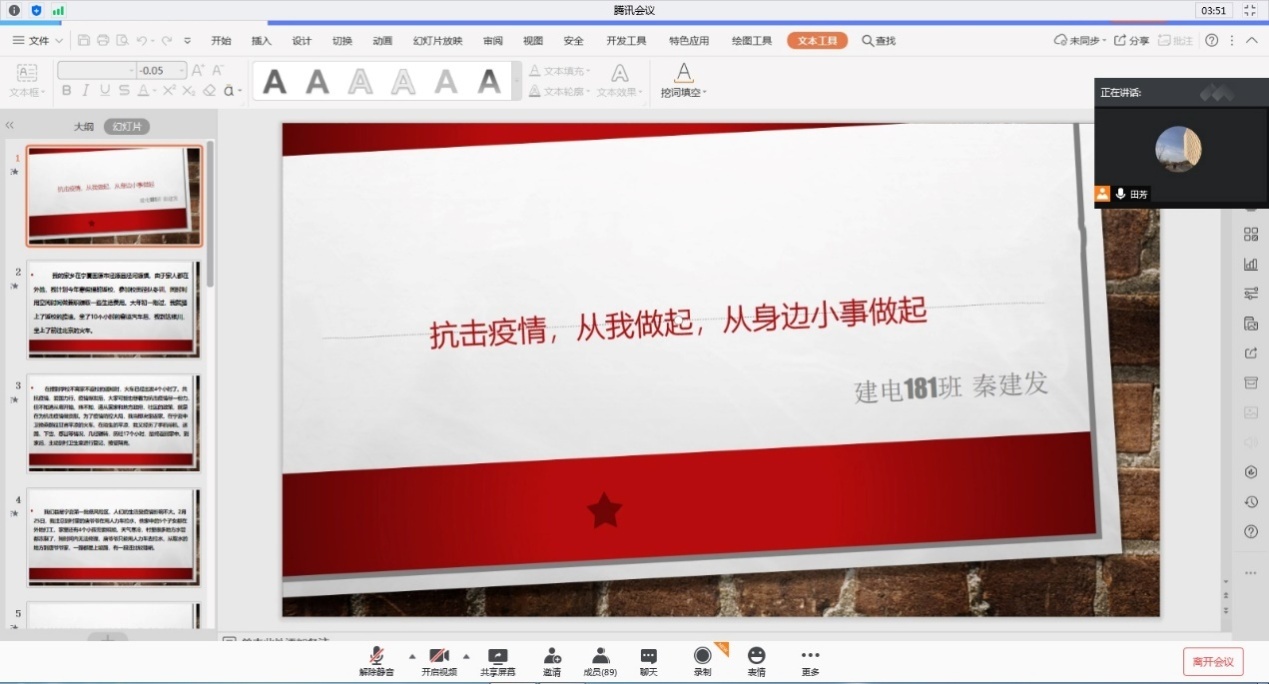Open the 表情 emoji reactions

point(756,661)
